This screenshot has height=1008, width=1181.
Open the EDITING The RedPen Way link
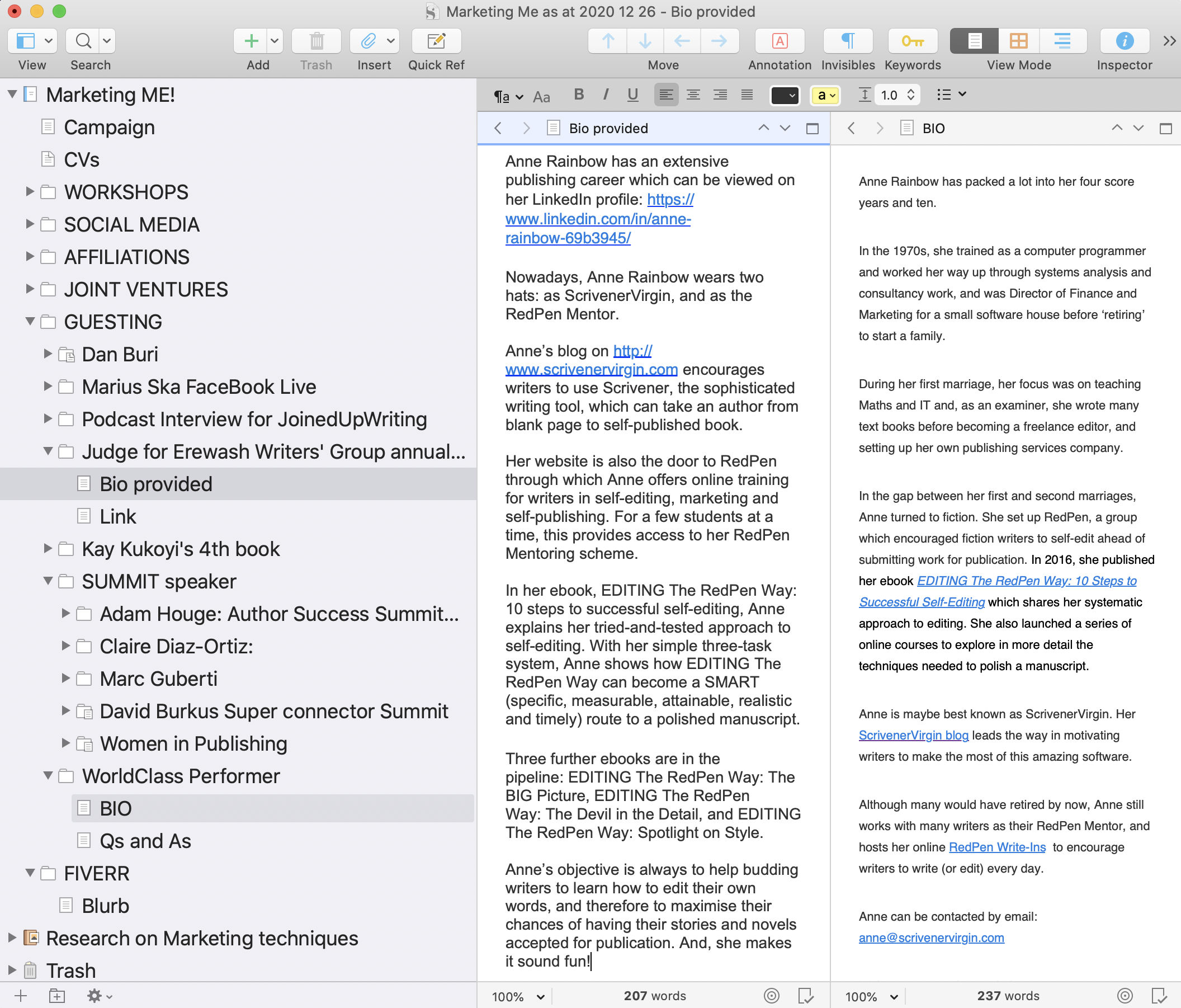pyautogui.click(x=998, y=591)
